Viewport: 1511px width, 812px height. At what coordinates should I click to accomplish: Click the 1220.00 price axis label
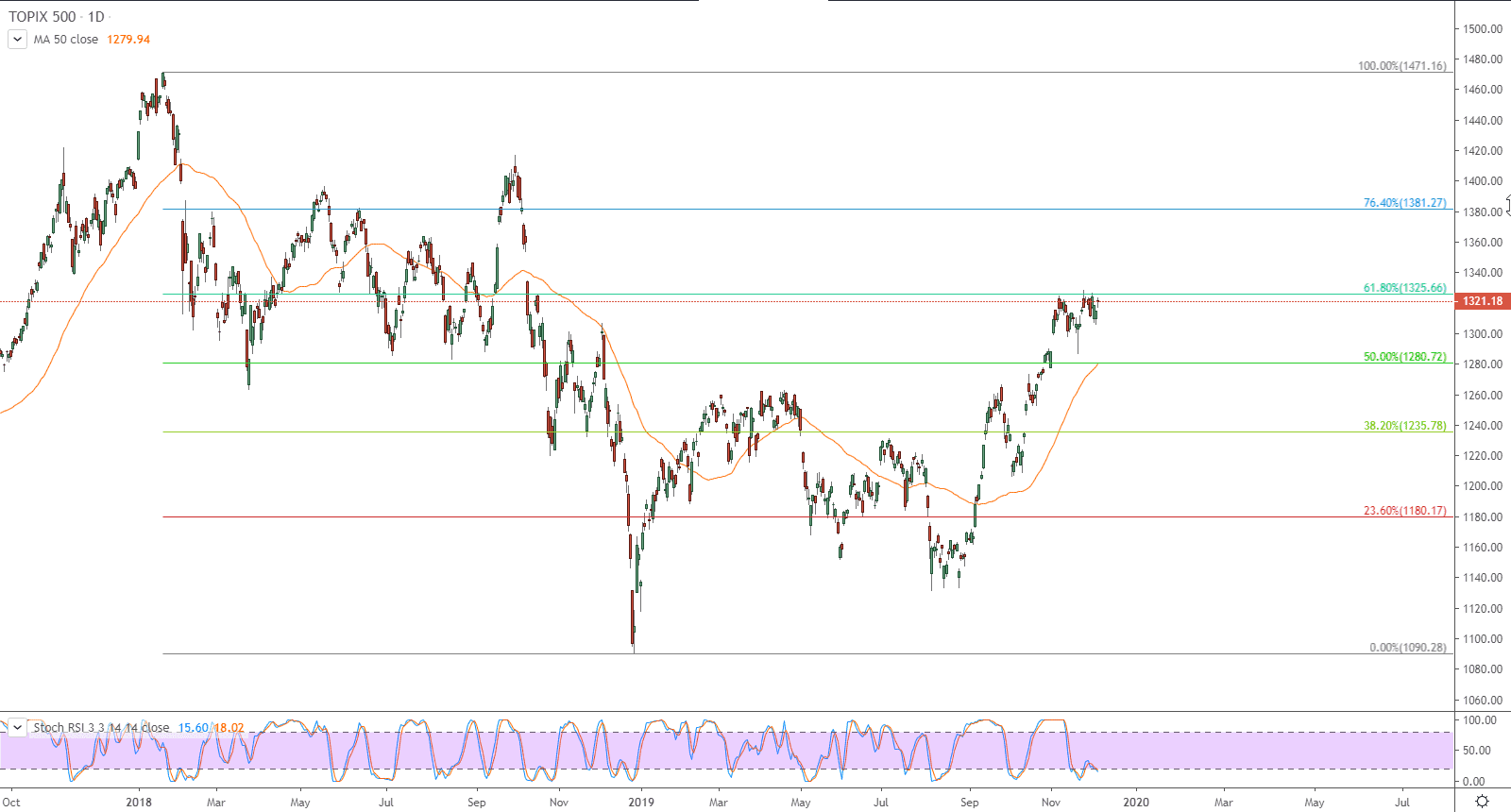coord(1483,456)
